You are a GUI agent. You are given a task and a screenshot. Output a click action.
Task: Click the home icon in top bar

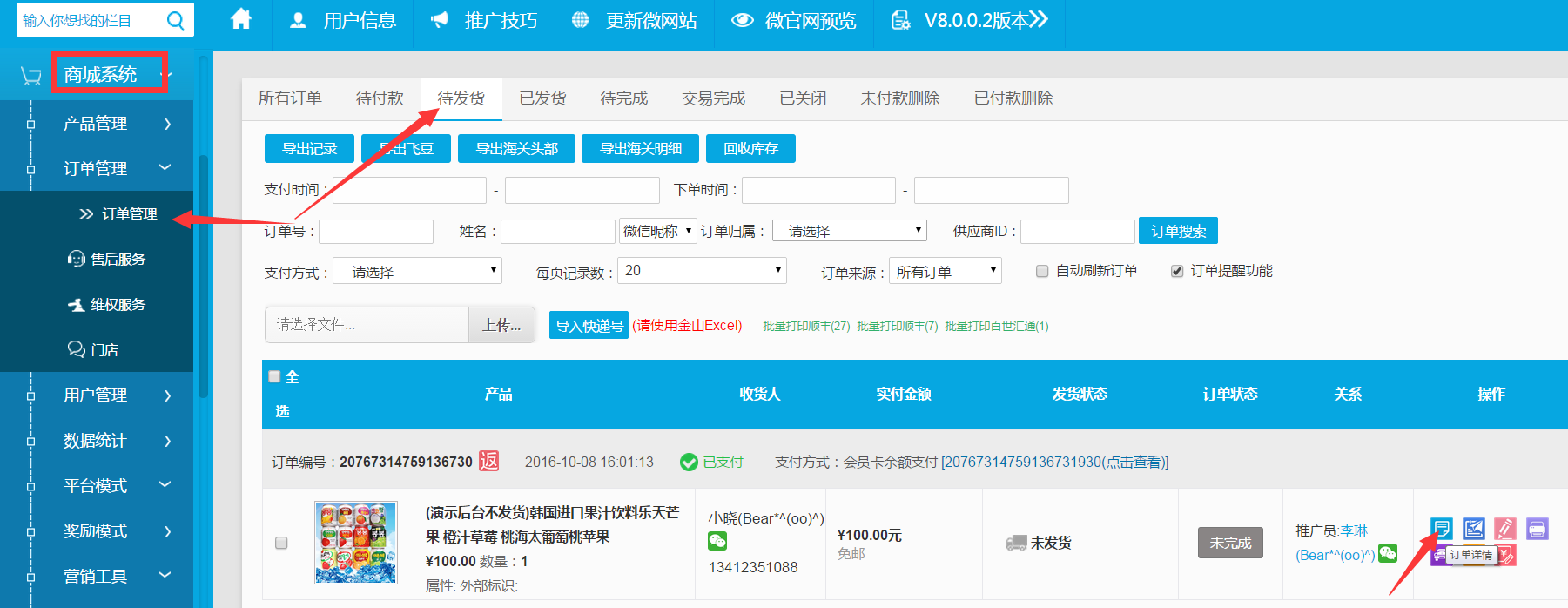click(241, 19)
